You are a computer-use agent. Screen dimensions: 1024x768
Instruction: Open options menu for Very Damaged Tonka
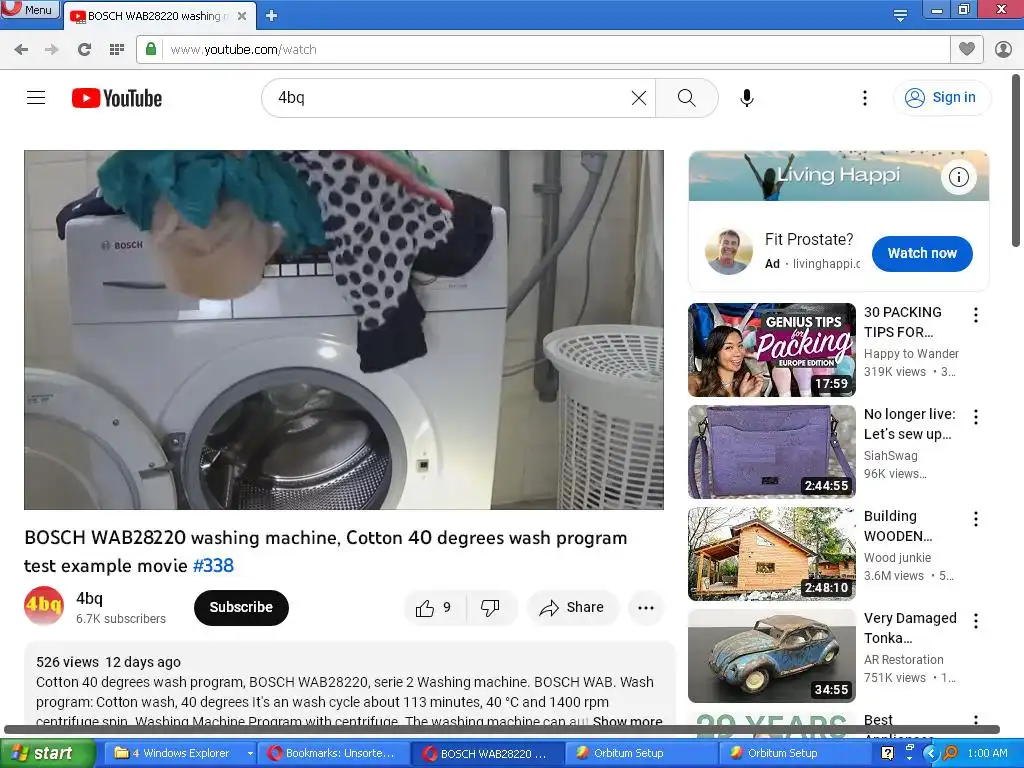click(x=976, y=621)
